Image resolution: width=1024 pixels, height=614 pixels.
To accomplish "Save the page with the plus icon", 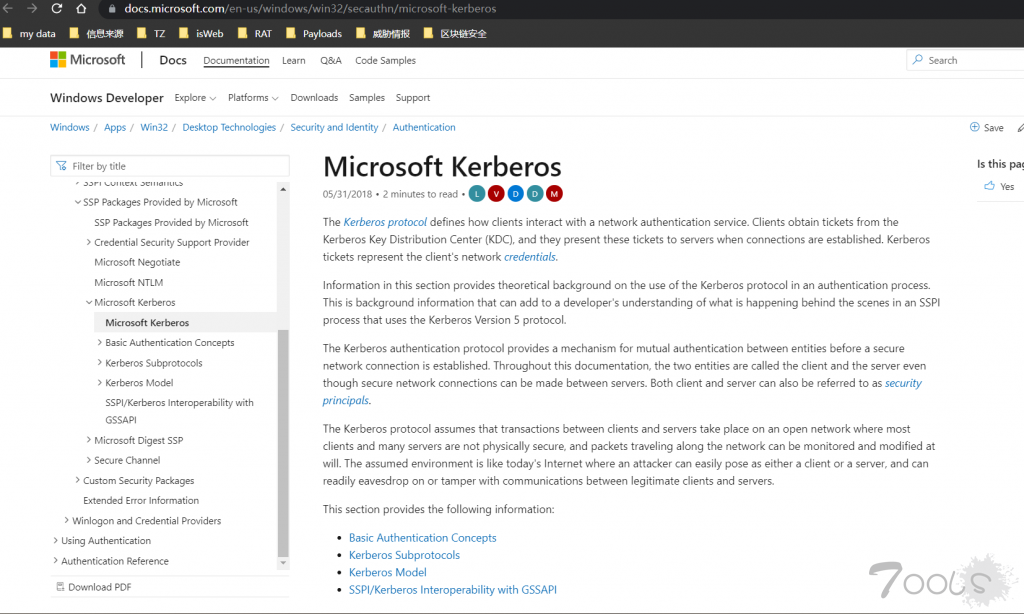I will 974,127.
